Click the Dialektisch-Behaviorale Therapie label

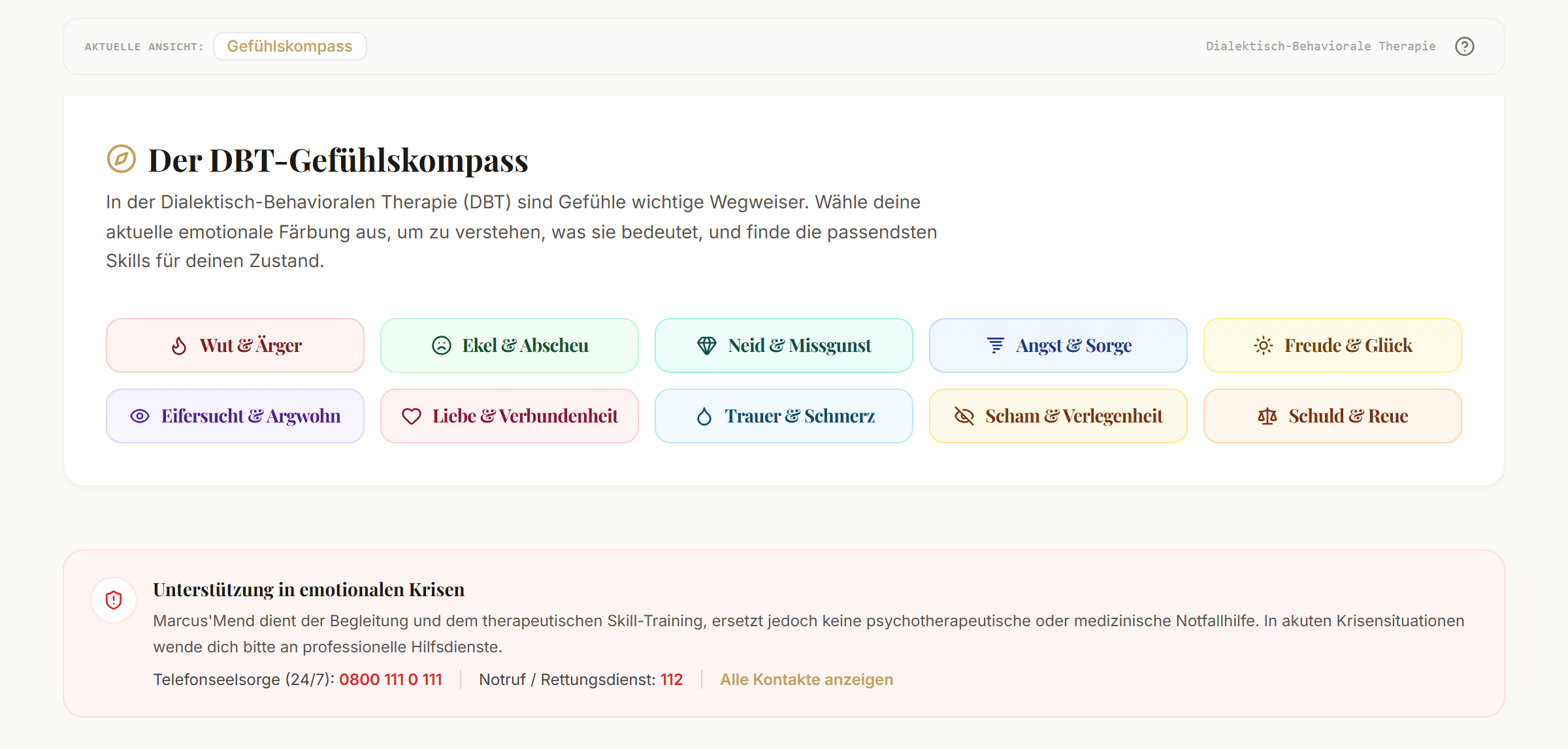coord(1320,46)
